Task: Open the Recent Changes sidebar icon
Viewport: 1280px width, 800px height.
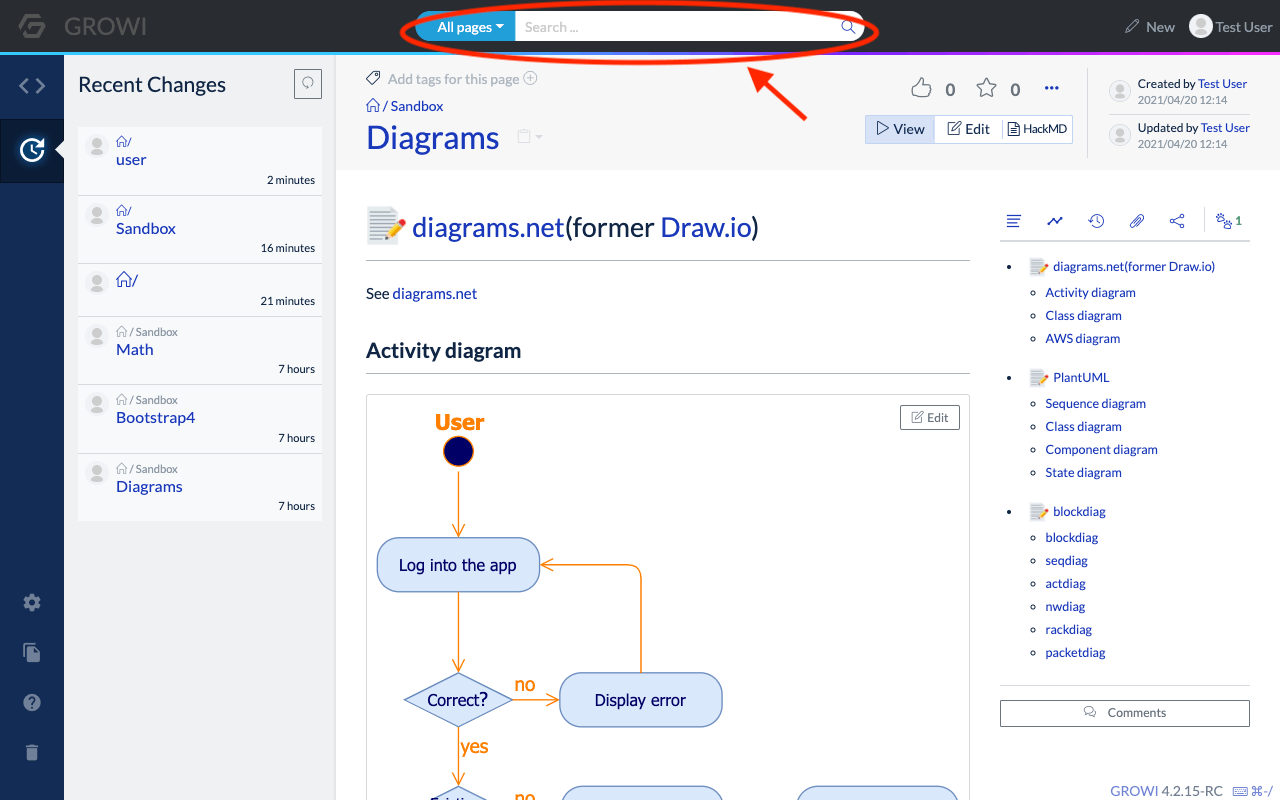Action: pos(32,150)
